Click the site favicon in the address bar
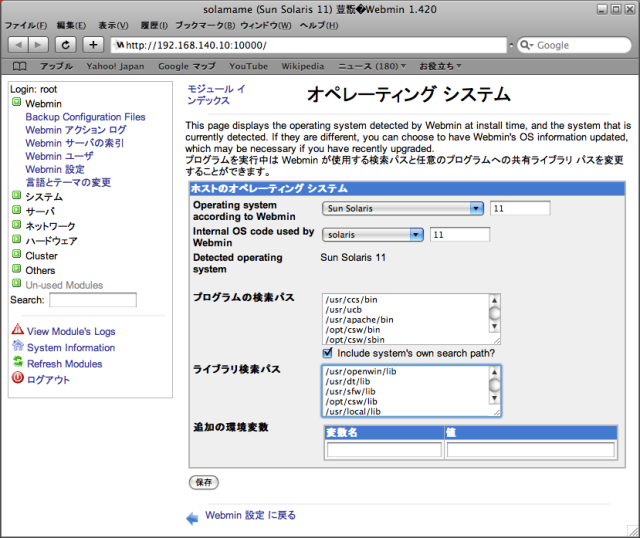This screenshot has width=640, height=538. tap(120, 45)
